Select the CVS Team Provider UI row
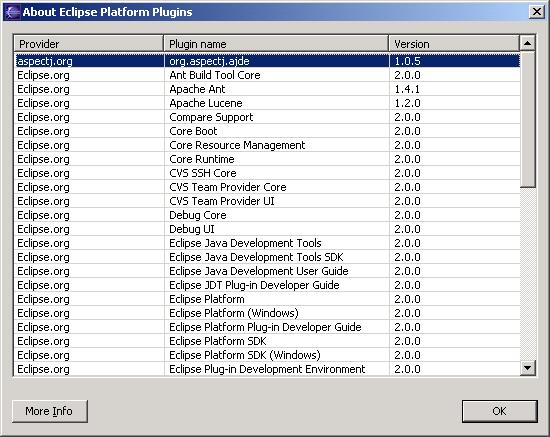Viewport: 550px width, 437px height. pyautogui.click(x=267, y=201)
